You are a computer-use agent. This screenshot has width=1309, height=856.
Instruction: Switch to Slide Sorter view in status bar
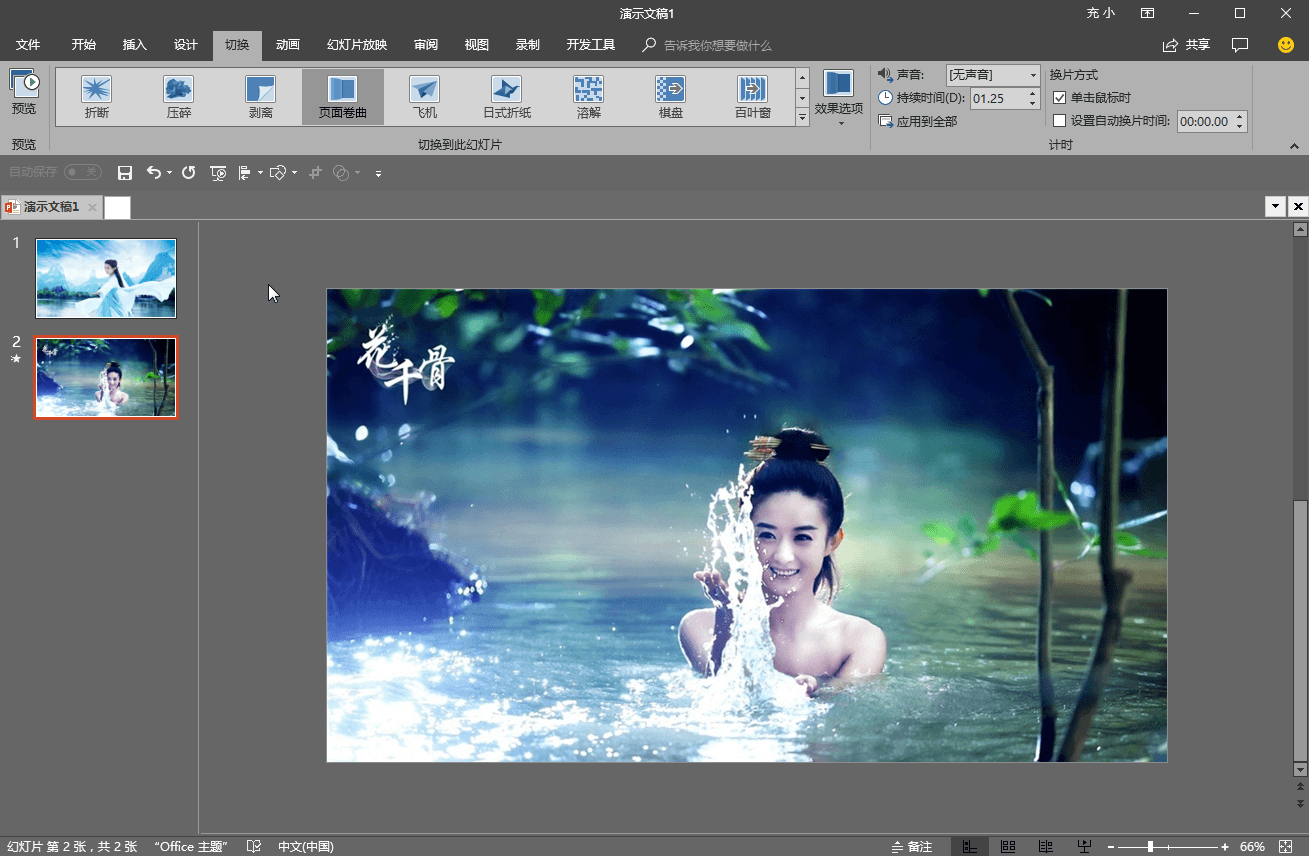pyautogui.click(x=1008, y=847)
